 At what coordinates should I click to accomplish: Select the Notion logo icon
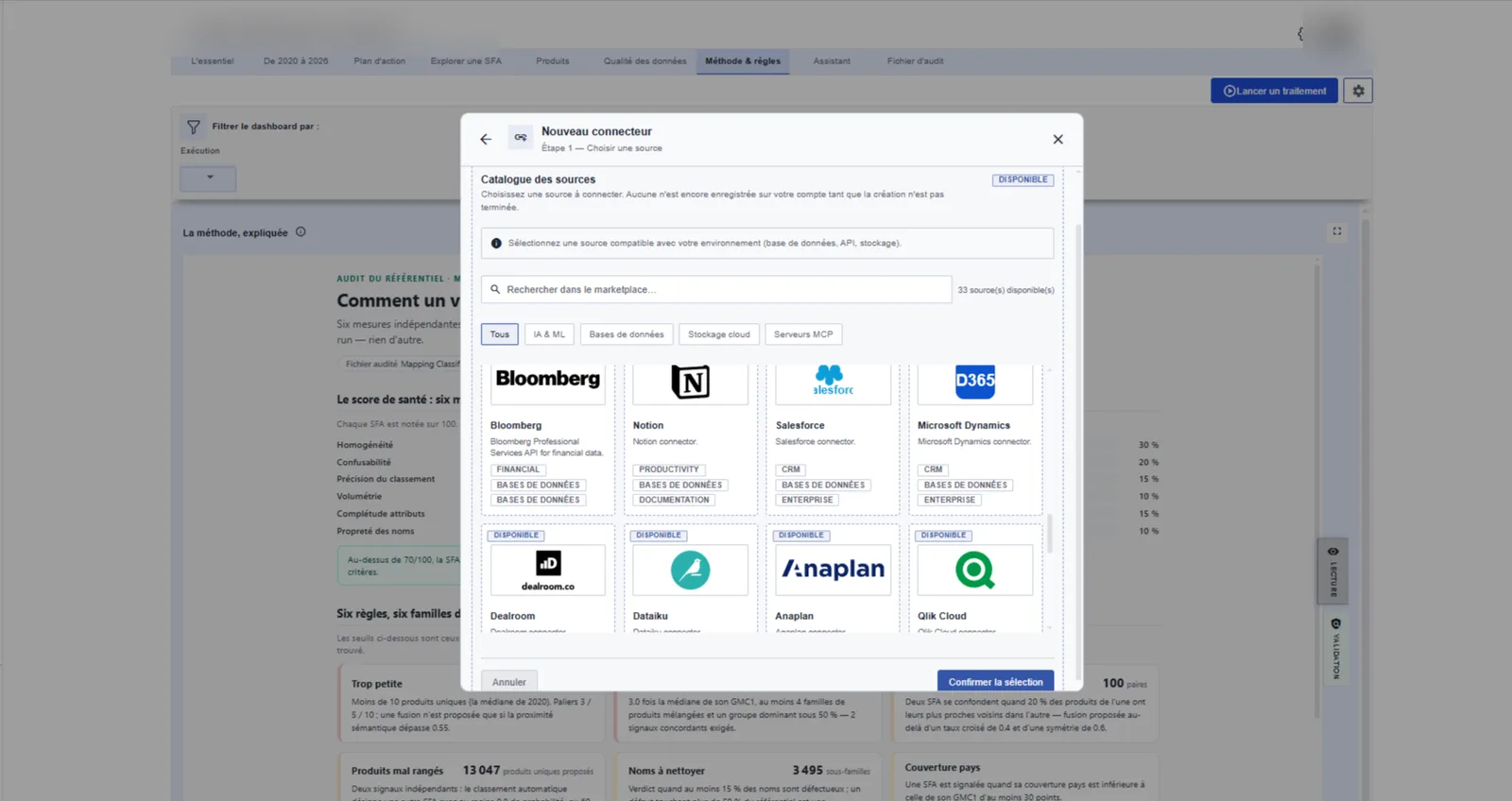point(691,382)
